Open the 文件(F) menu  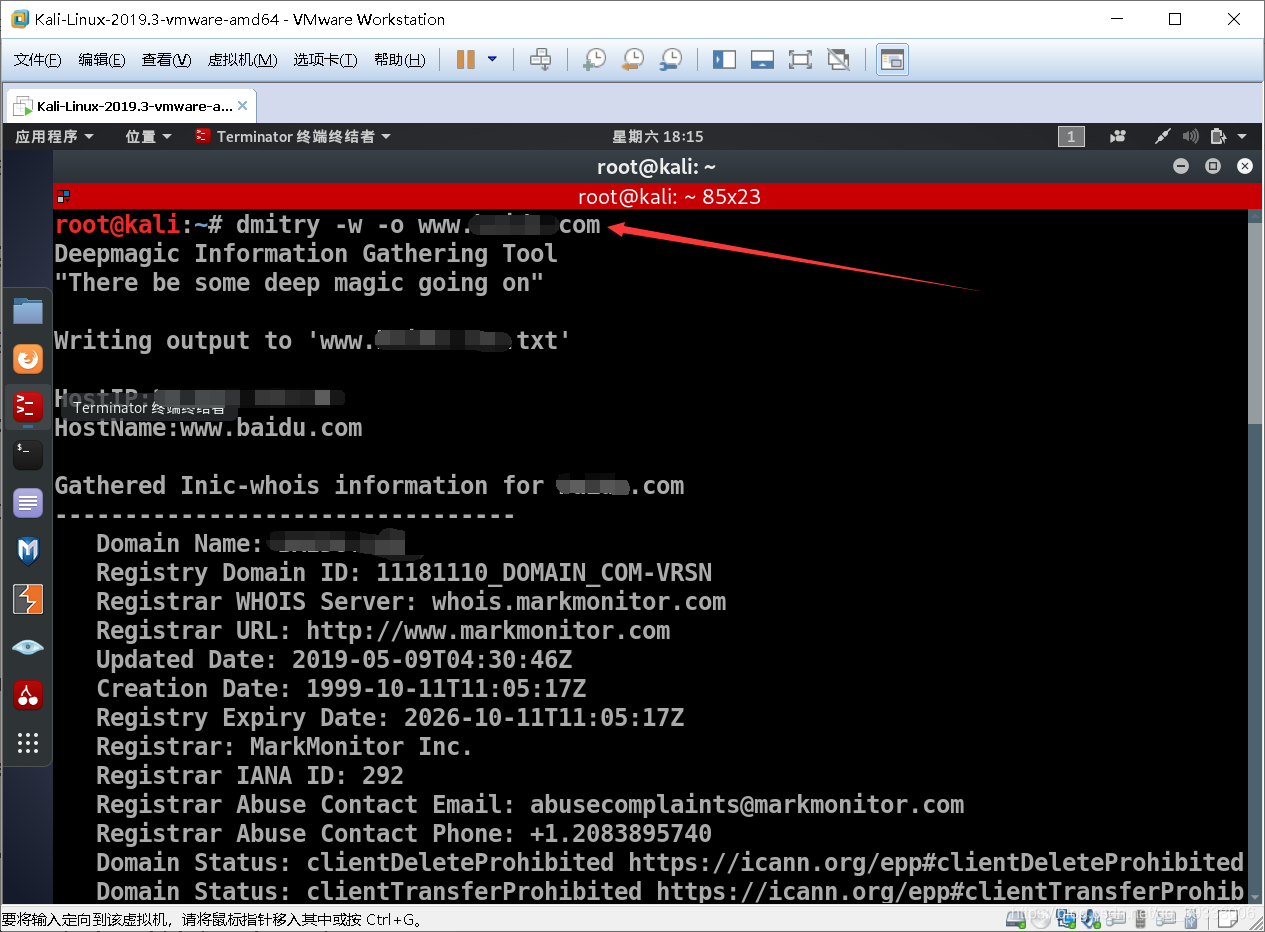(38, 60)
